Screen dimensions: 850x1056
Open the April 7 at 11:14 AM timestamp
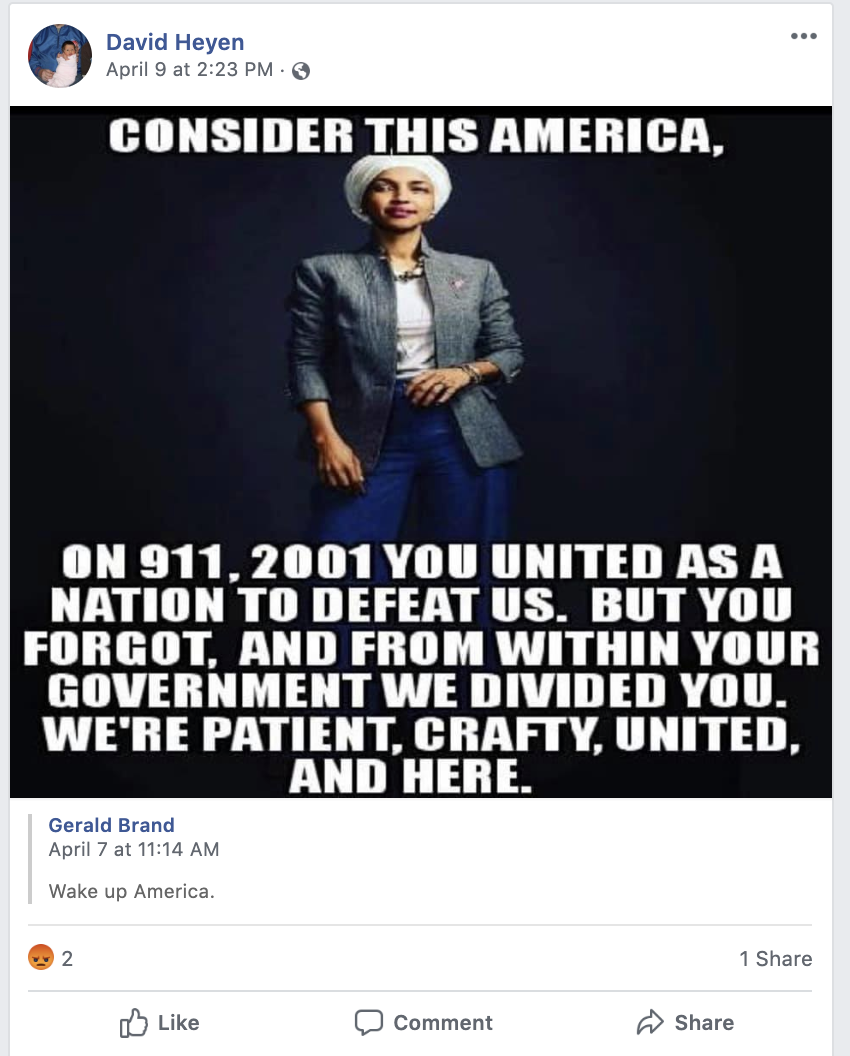133,849
